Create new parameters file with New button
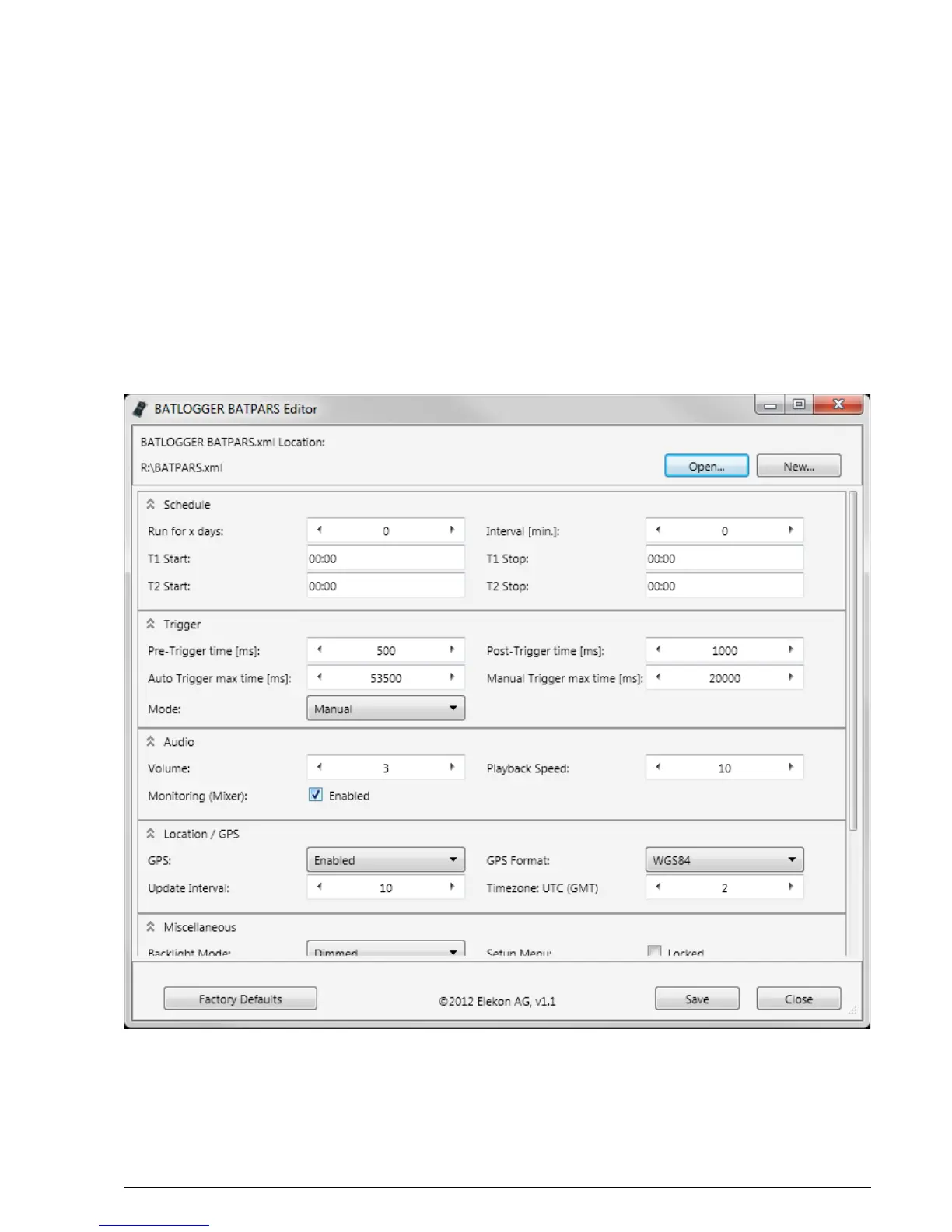Screen dimensions: 952x1232 click(x=799, y=466)
